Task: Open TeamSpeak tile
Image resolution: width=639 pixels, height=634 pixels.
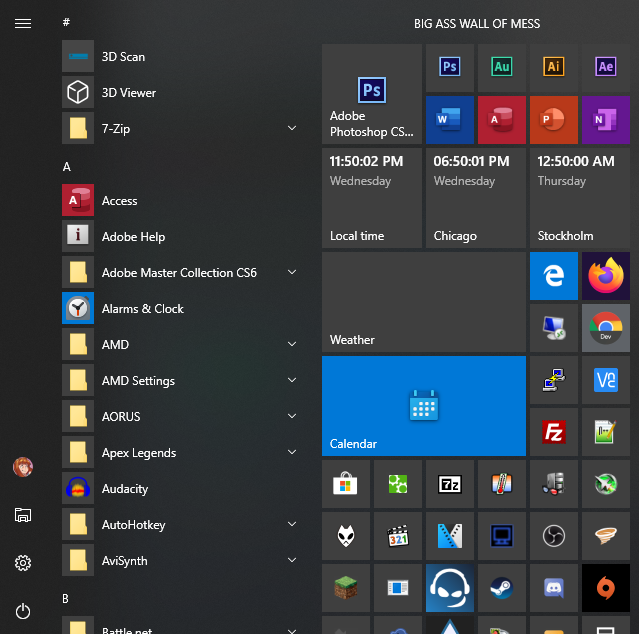Action: pyautogui.click(x=450, y=588)
